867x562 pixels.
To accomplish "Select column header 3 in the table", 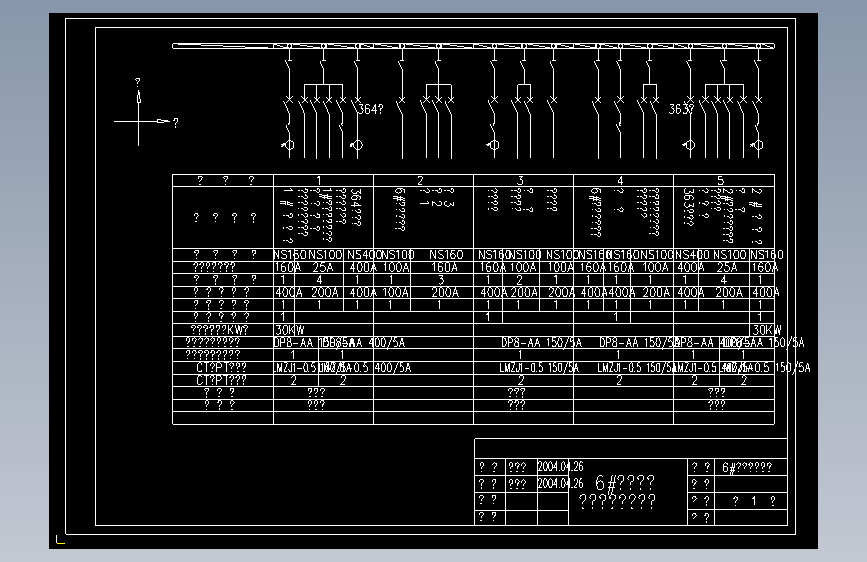I will click(520, 180).
